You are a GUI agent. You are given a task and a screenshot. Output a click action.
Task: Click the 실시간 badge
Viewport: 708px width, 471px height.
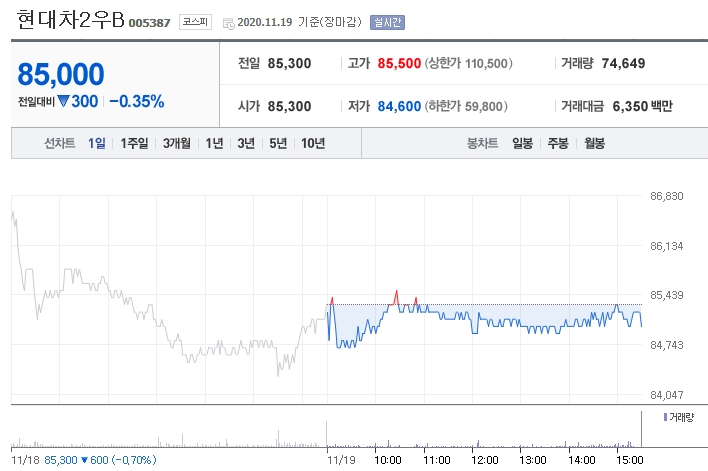[387, 22]
